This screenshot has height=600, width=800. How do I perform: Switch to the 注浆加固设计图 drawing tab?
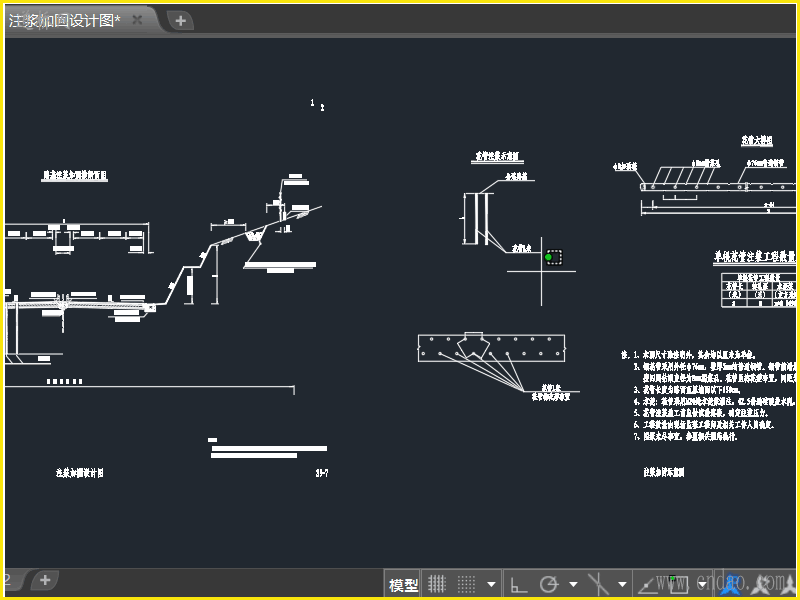[64, 20]
